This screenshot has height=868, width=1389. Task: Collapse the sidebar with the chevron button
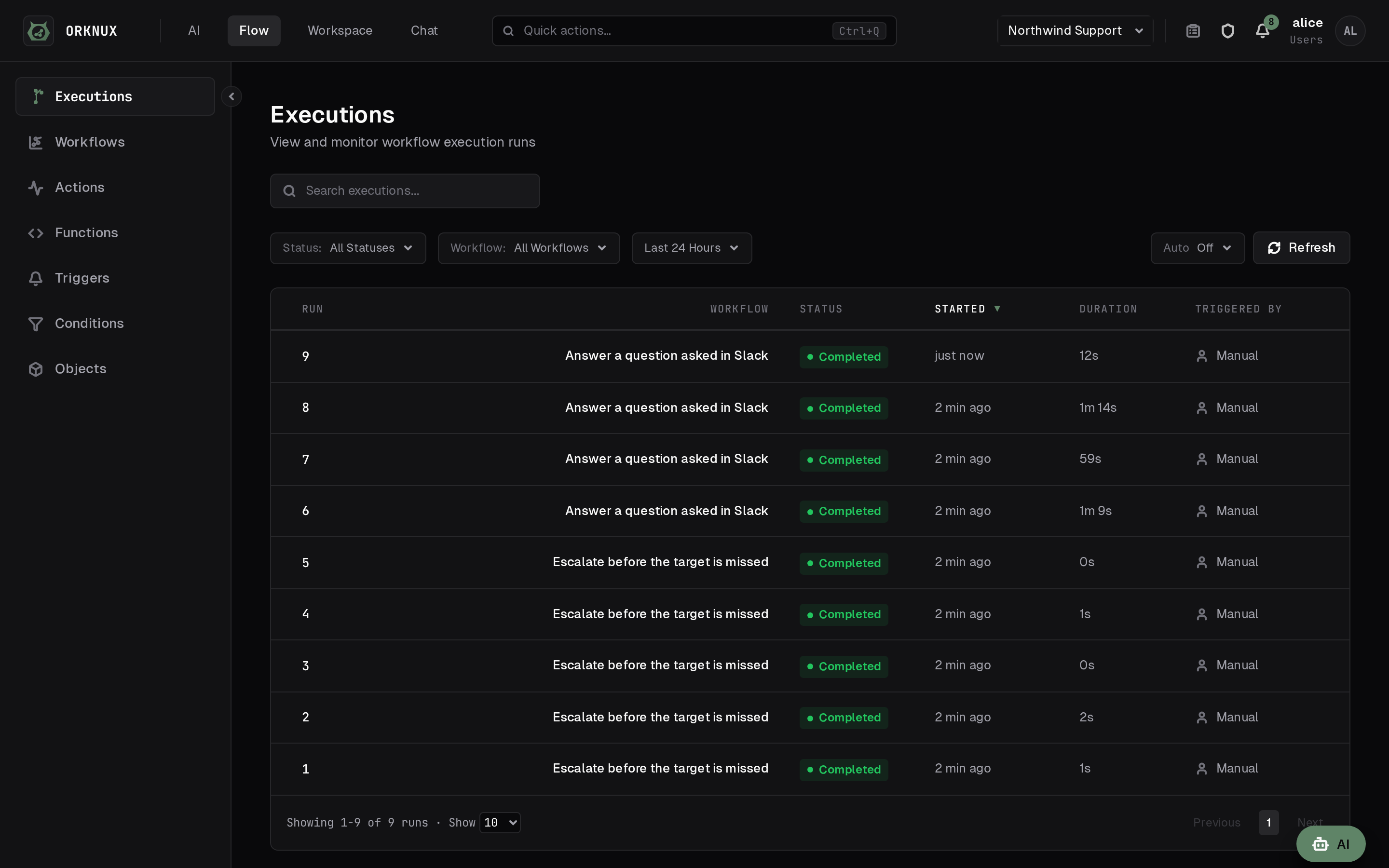[231, 96]
